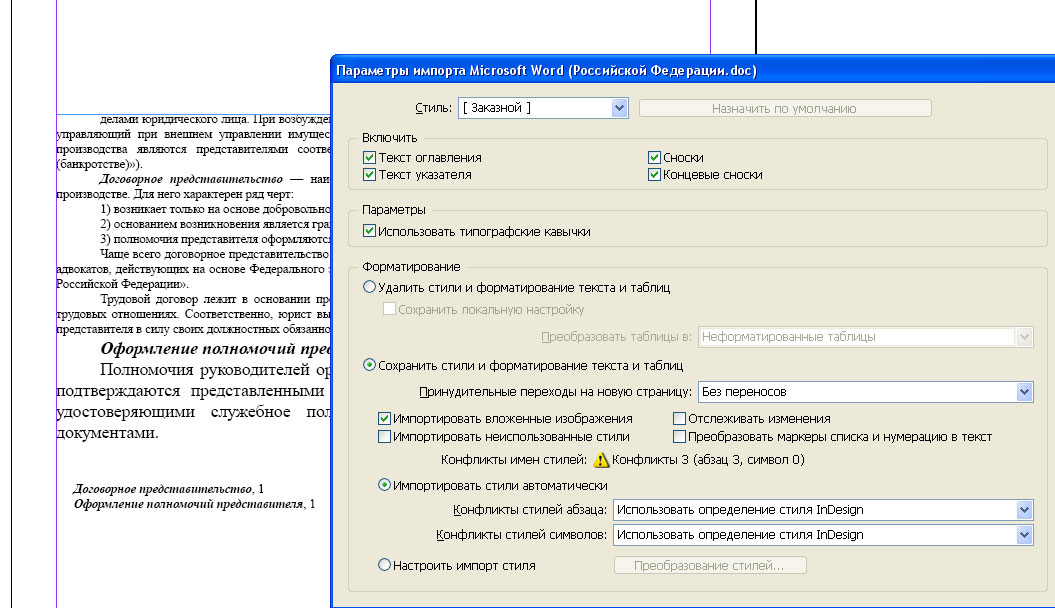Open the Стиль preset dropdown
The height and width of the screenshot is (608, 1055).
(x=543, y=108)
